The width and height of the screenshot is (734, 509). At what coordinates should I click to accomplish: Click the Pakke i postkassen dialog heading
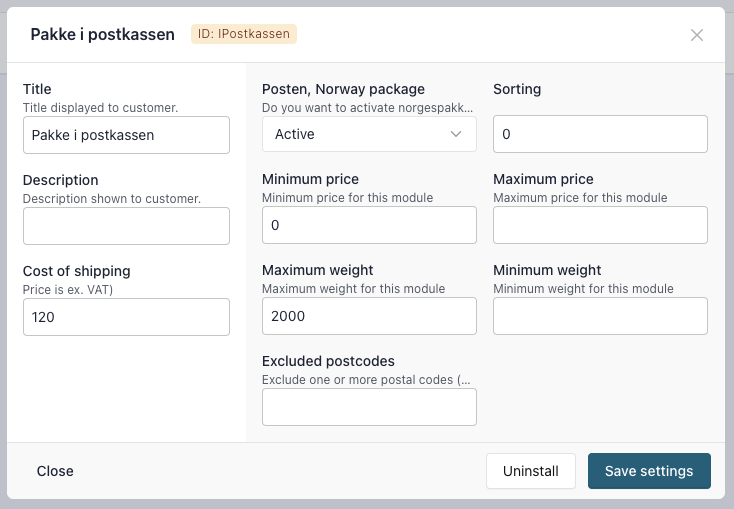click(105, 35)
